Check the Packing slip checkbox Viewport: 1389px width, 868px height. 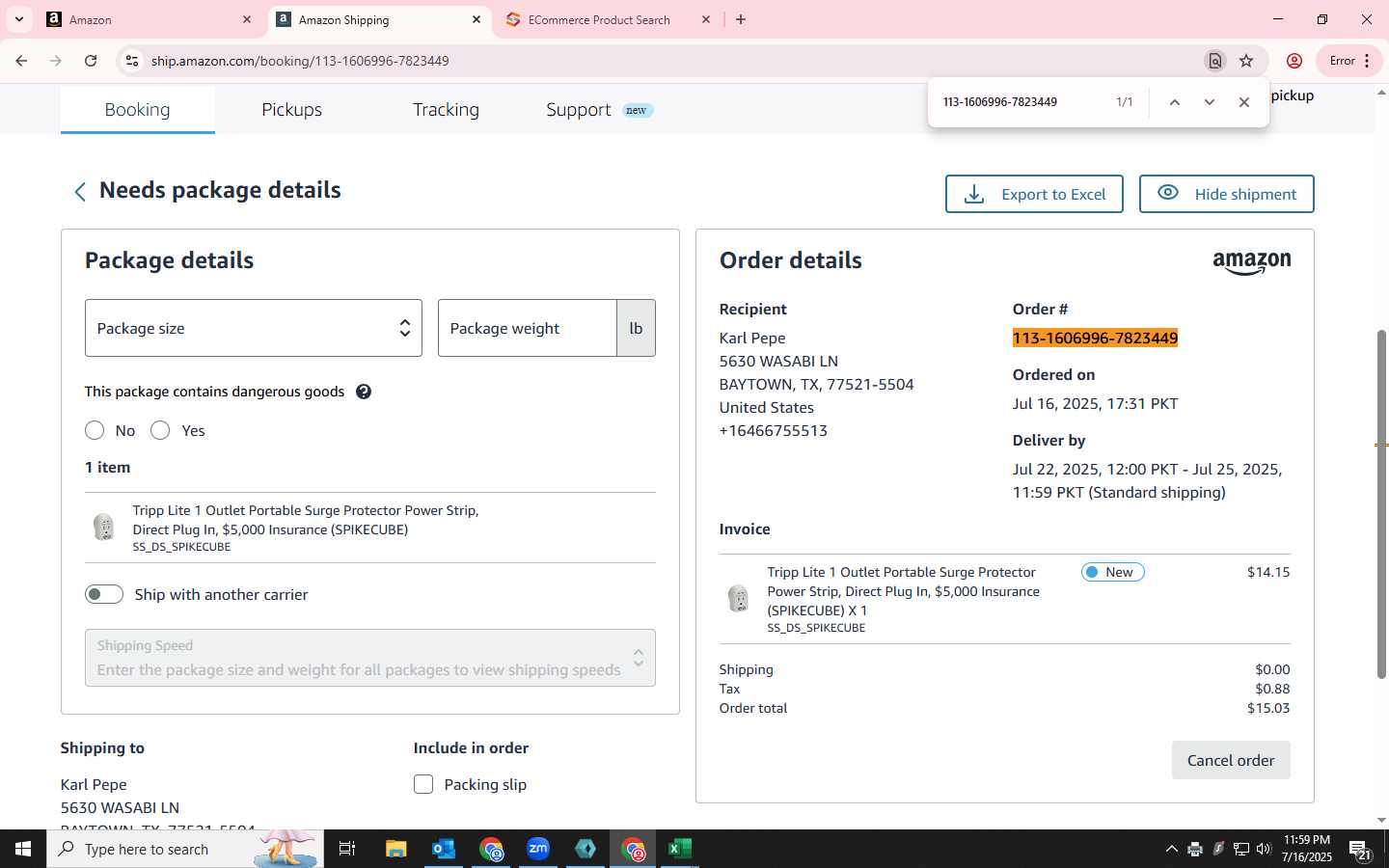pyautogui.click(x=423, y=784)
